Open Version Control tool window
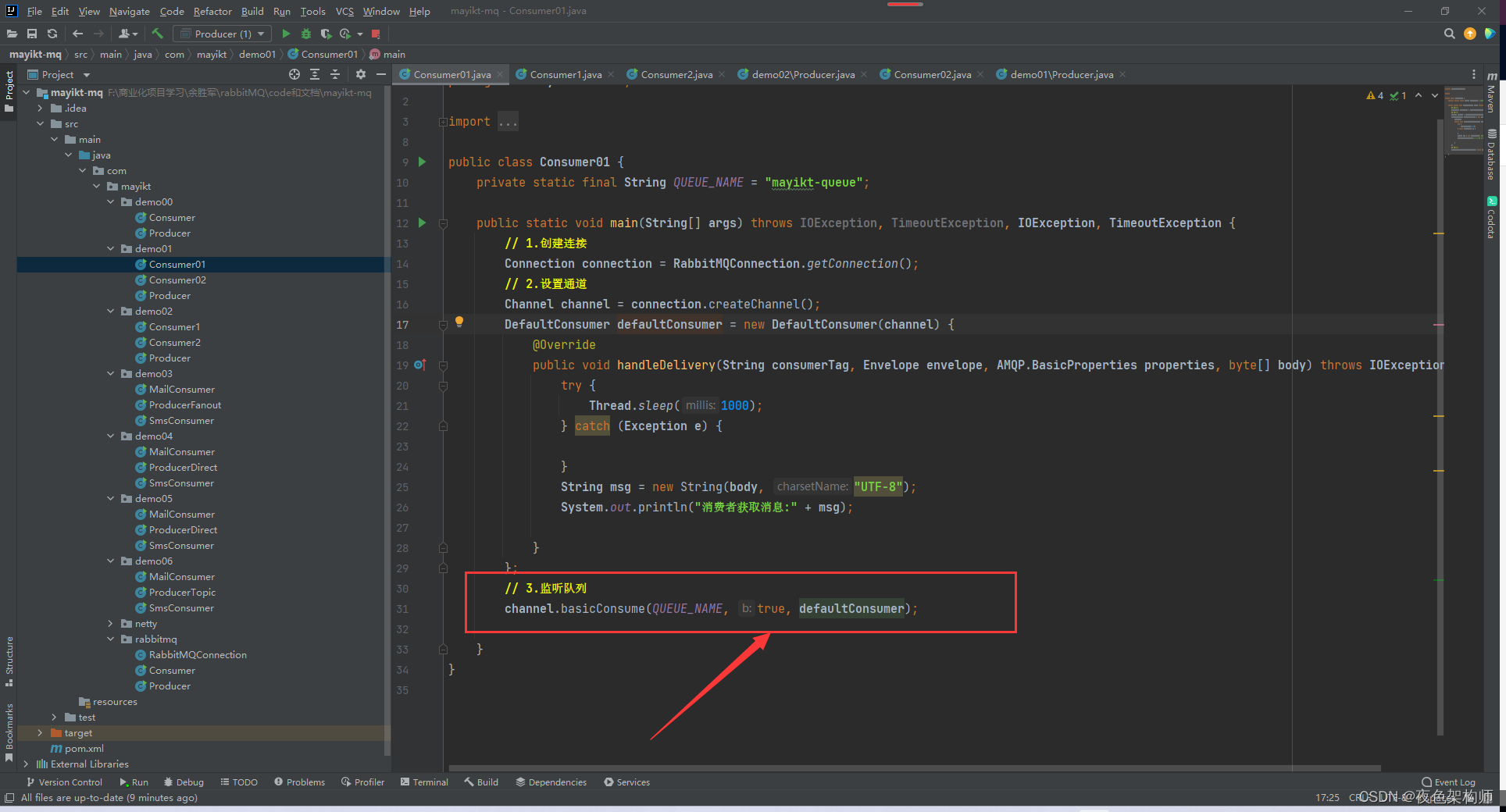The height and width of the screenshot is (812, 1506). click(64, 782)
